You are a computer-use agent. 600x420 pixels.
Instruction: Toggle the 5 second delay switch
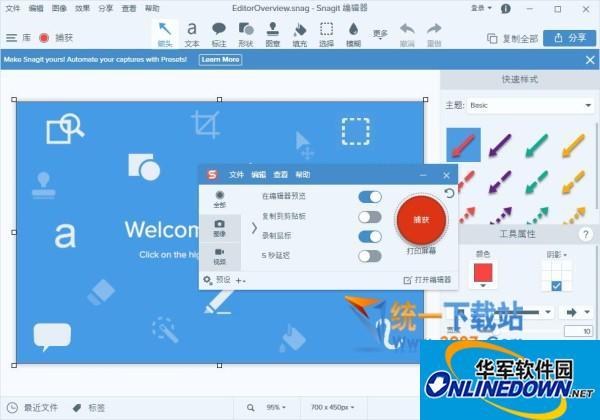(x=370, y=256)
